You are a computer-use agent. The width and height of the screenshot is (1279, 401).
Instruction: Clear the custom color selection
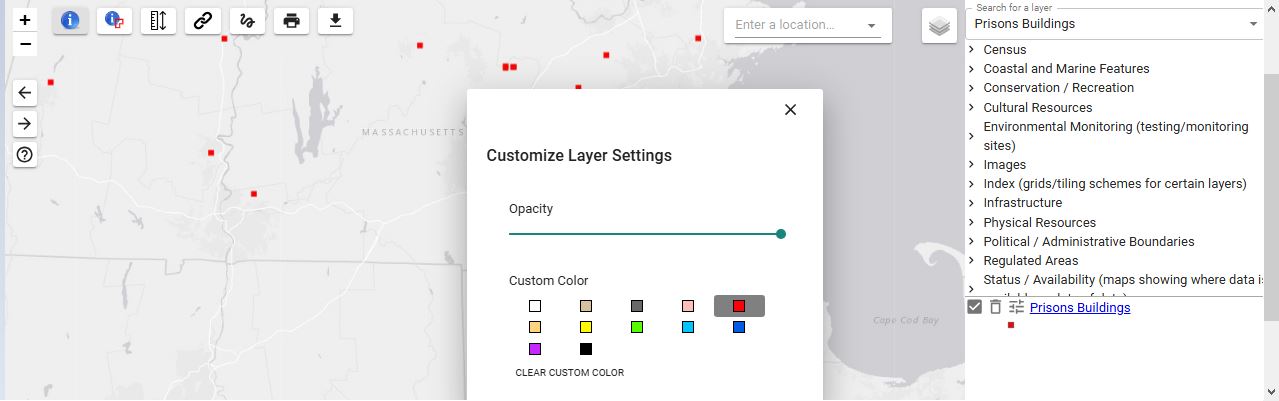pos(570,373)
